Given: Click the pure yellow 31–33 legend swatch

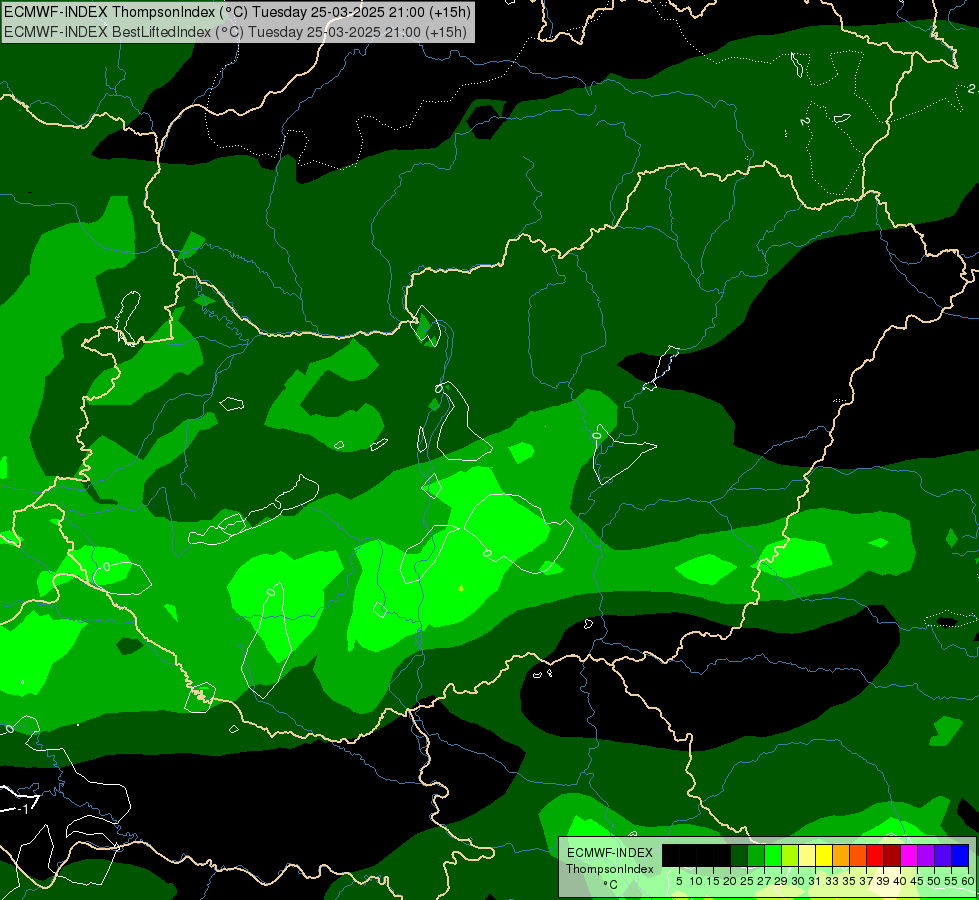Looking at the screenshot, I should click(x=824, y=855).
